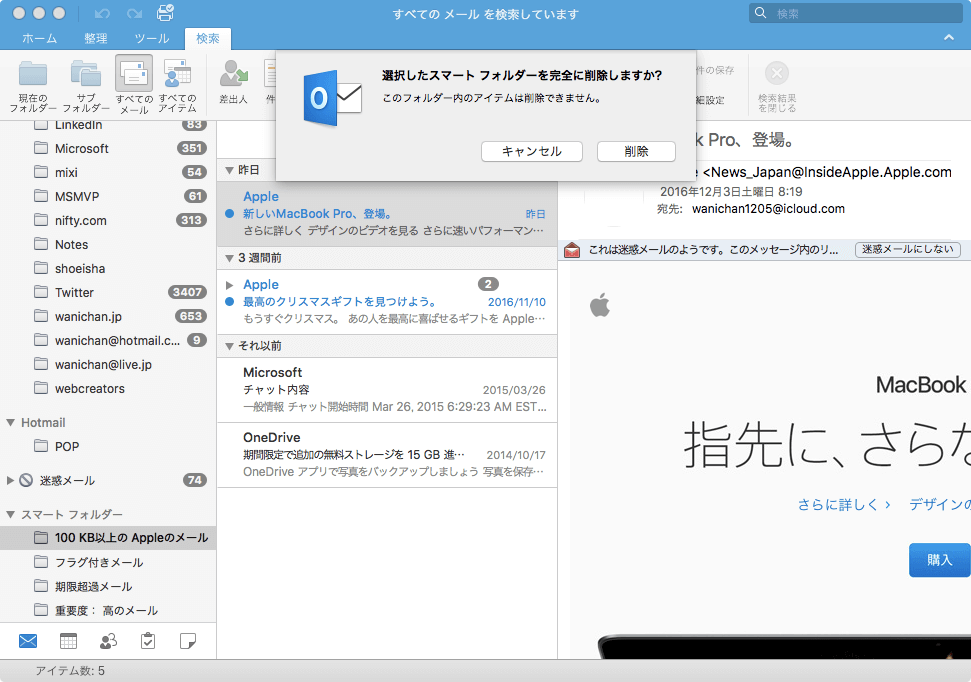
Task: Open the ツール tab
Action: pos(152,38)
